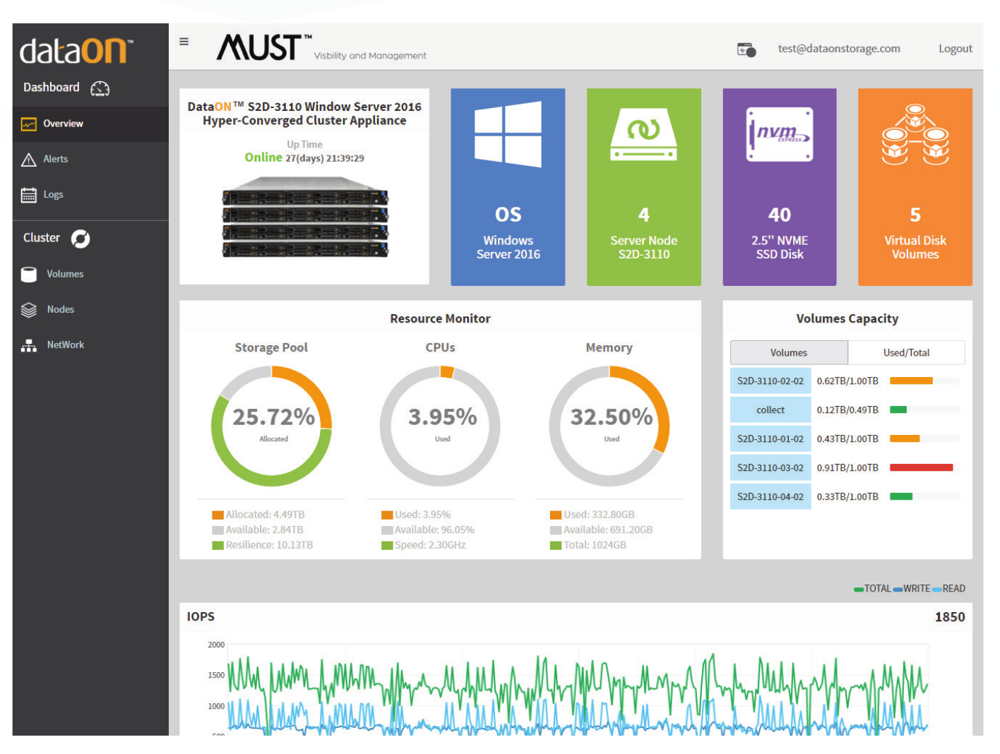Screen dimensions: 1000x754
Task: Open Volumes in the sidebar
Action: [91, 274]
